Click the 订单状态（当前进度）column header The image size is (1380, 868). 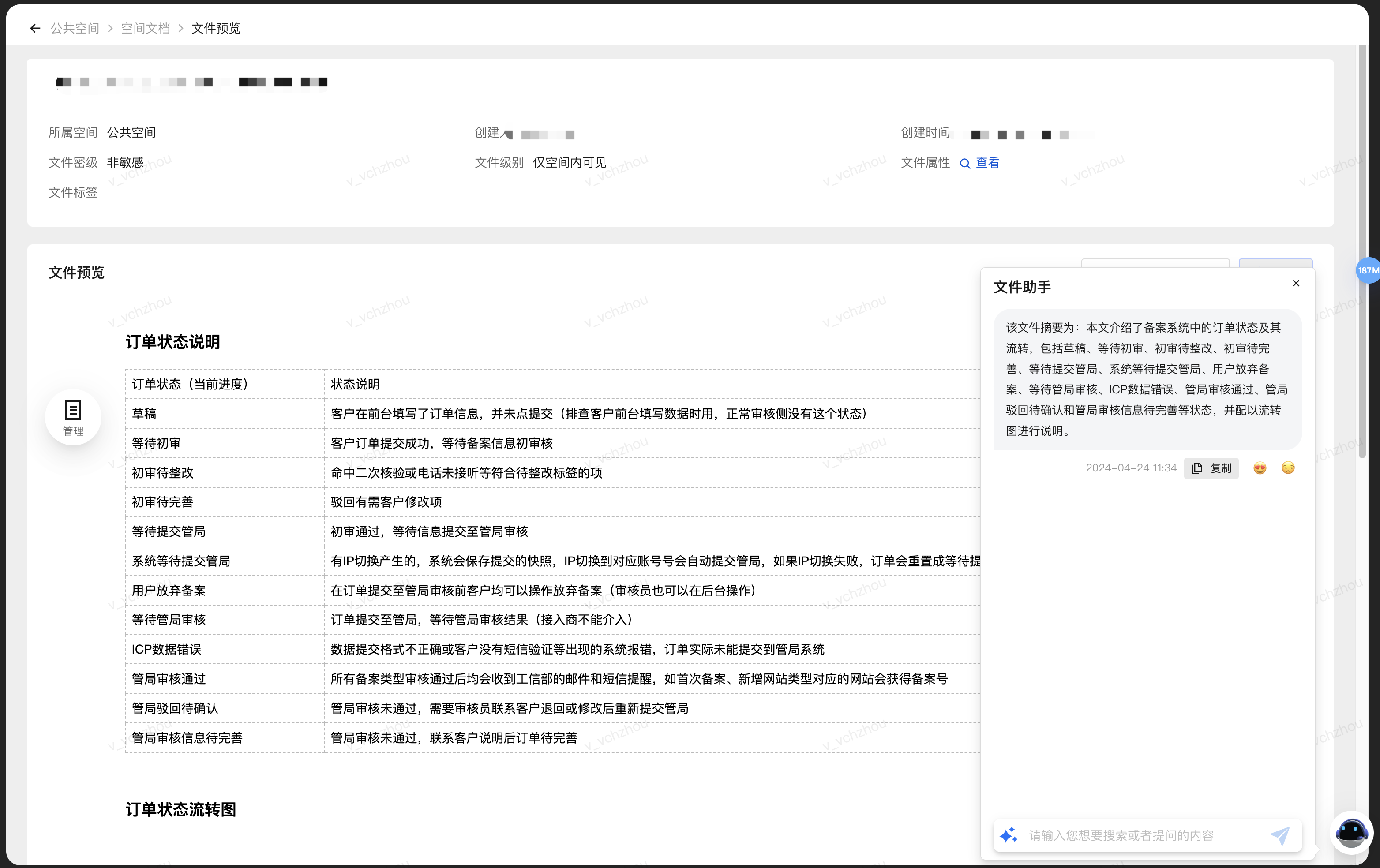click(225, 384)
